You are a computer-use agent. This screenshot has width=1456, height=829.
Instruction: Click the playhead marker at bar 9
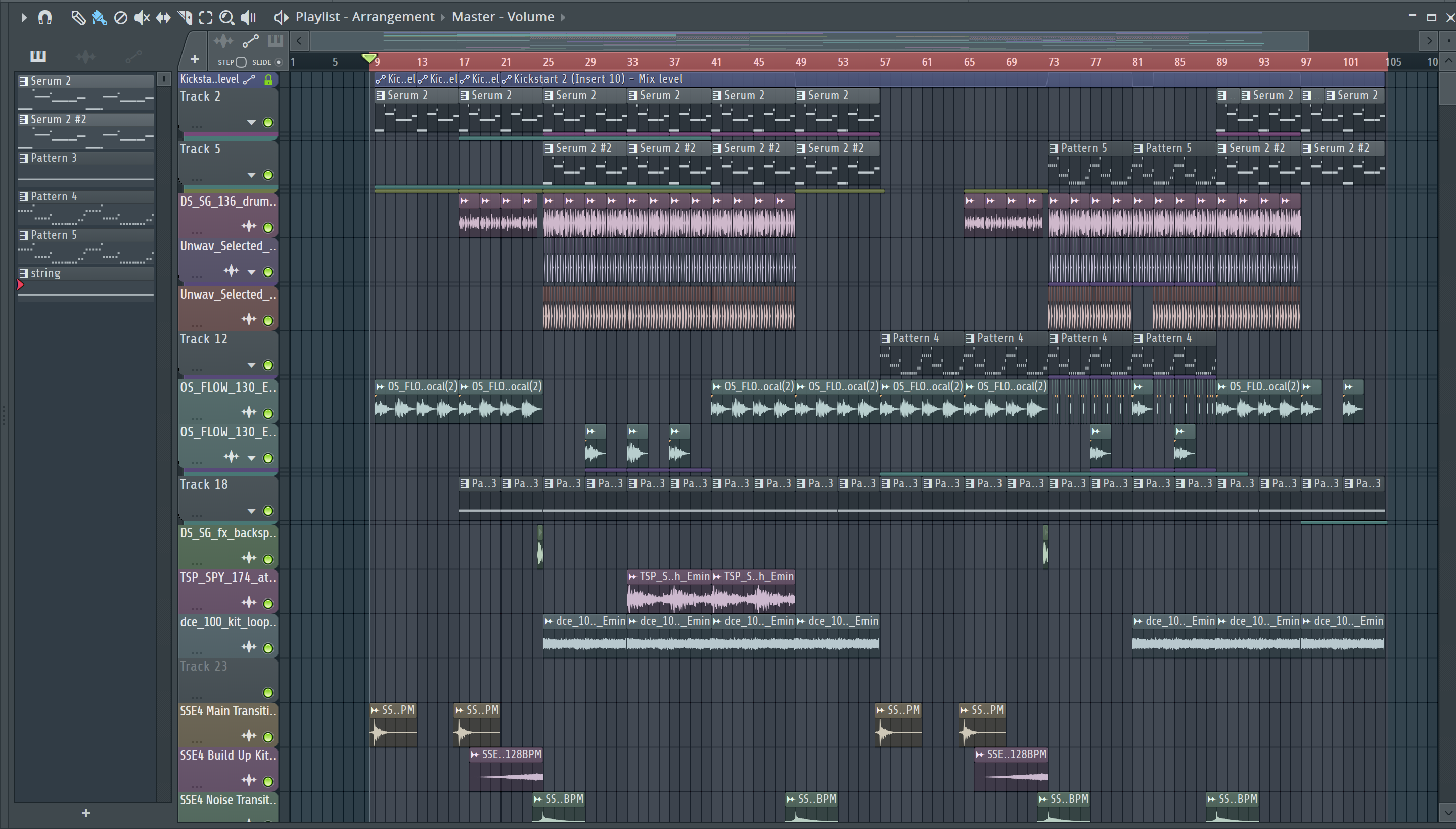point(369,58)
